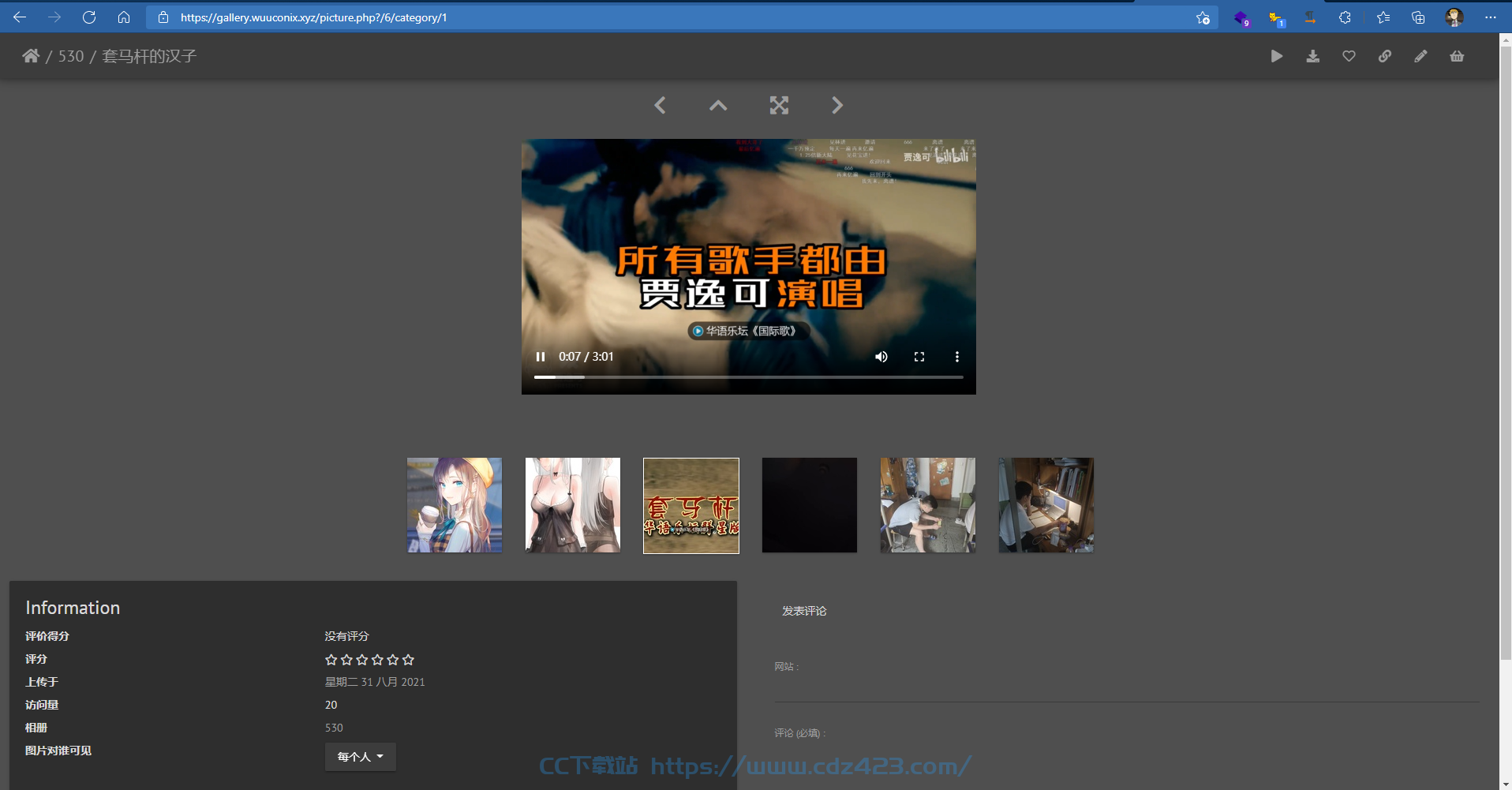
Task: Open the yellow extension icon with badge
Action: [x=1276, y=18]
